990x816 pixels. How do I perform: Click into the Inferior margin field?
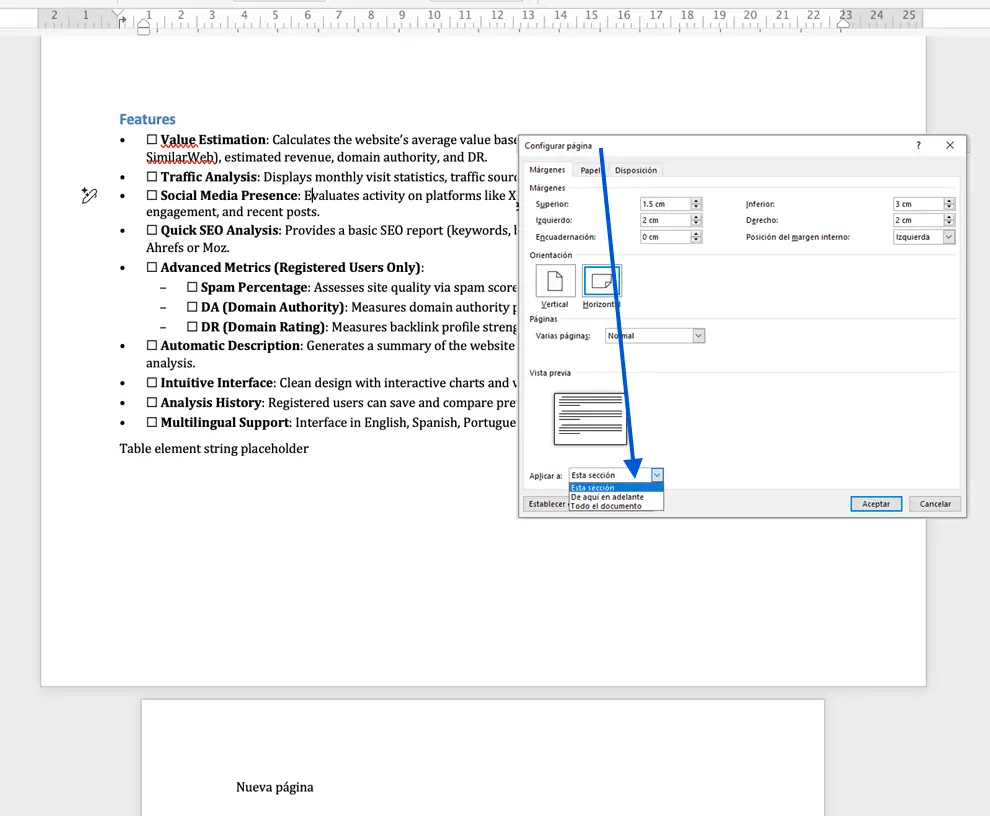tap(918, 204)
